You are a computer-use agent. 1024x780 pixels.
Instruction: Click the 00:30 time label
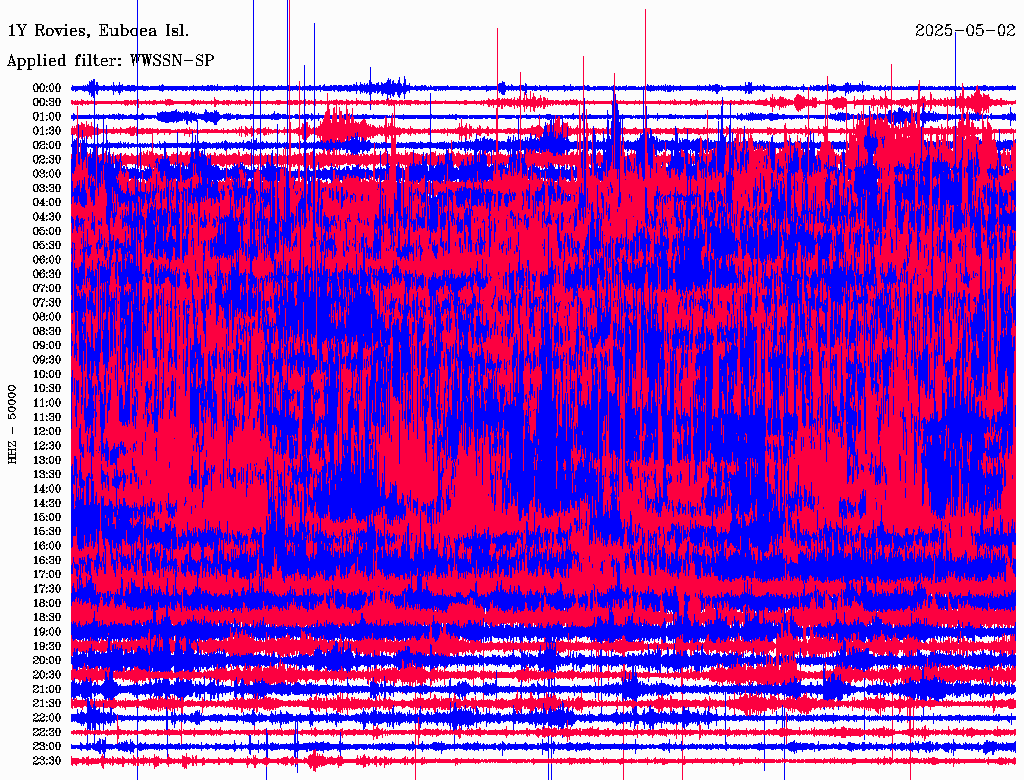47,102
